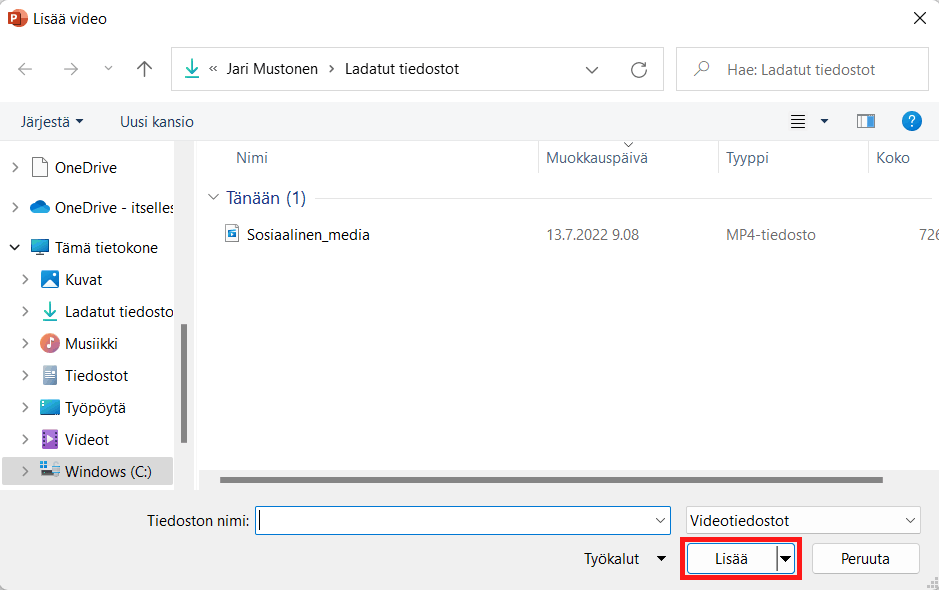
Task: Expand the OneDrive - itselle tree node
Action: tap(15, 207)
